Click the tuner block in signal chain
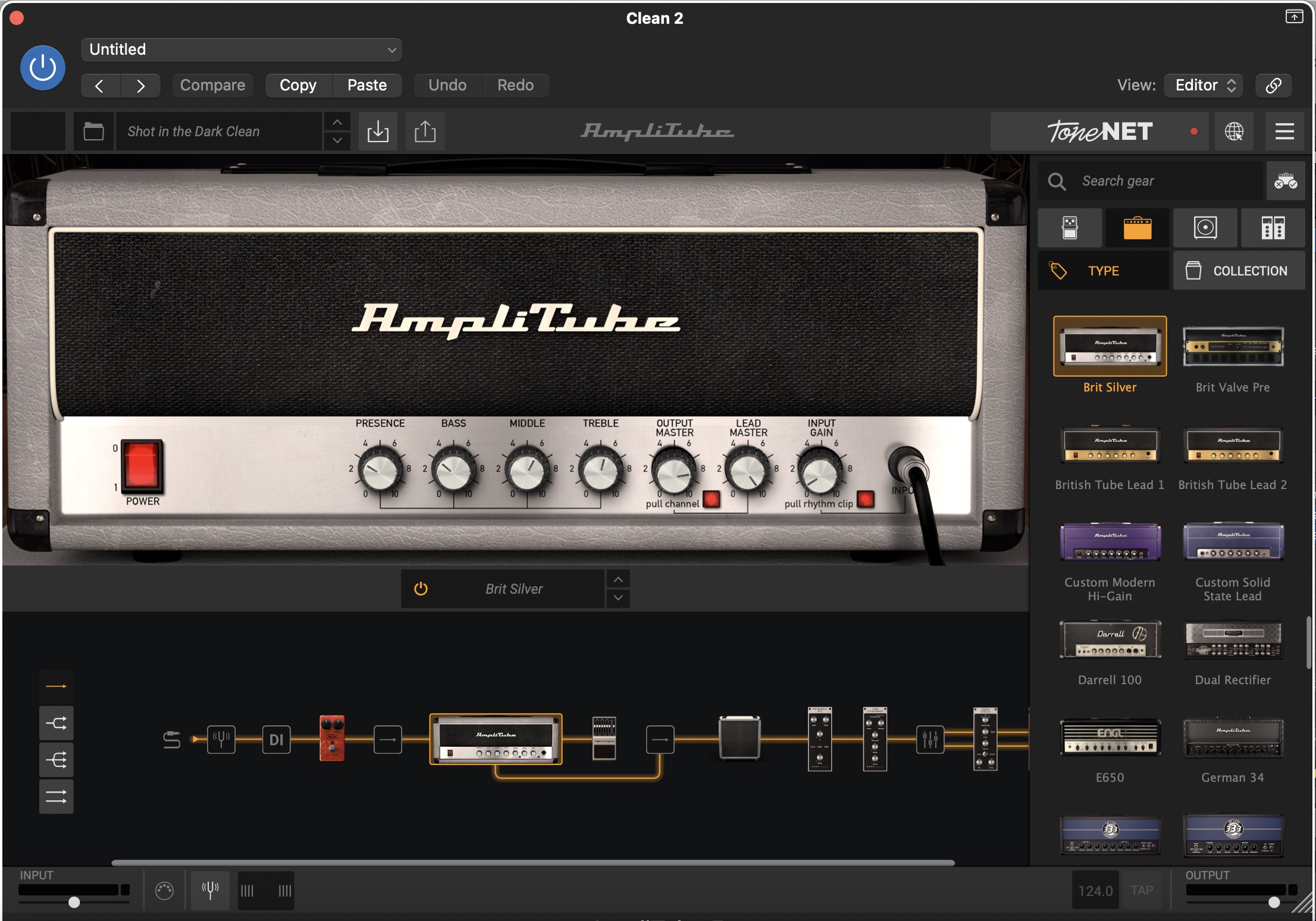The height and width of the screenshot is (921, 1316). (x=221, y=740)
